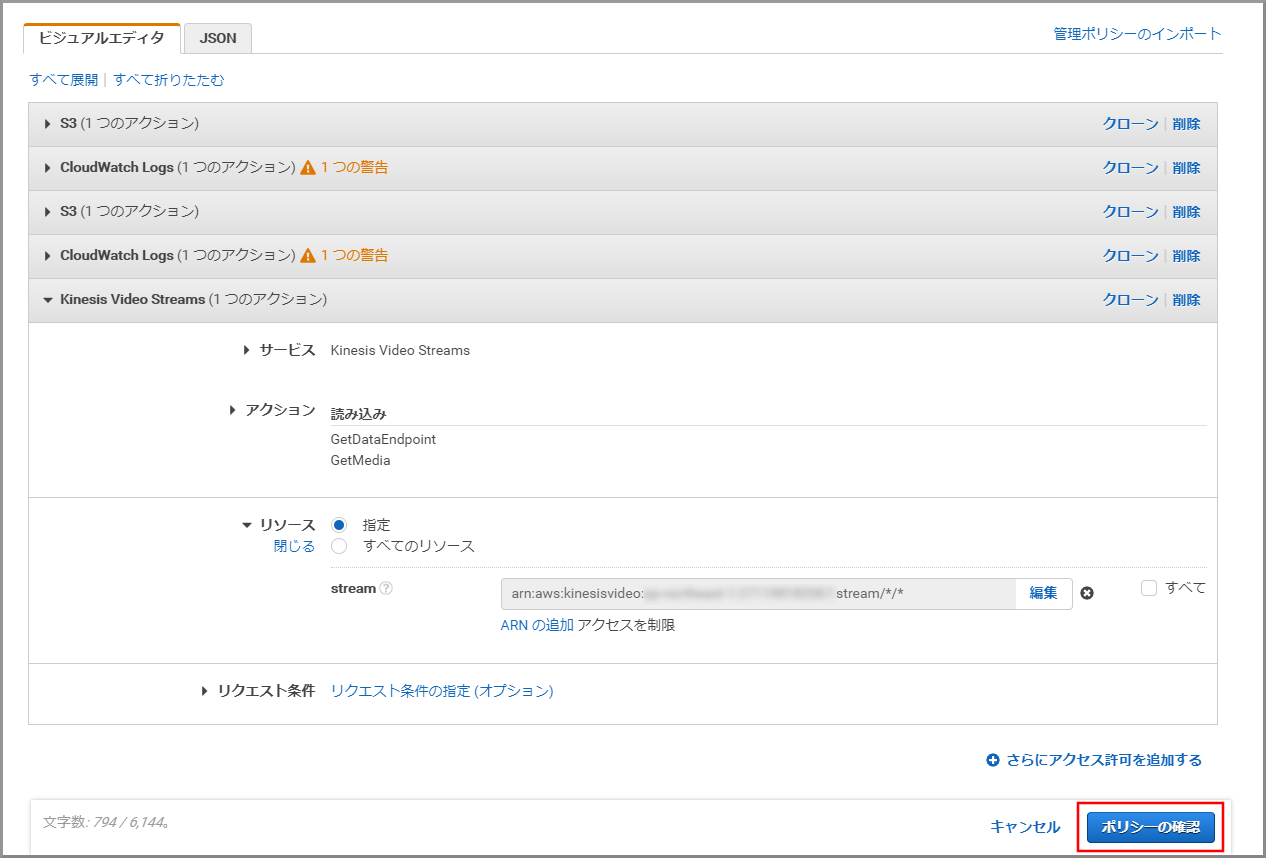Delete the first CloudWatch Logs statement
1266x858 pixels.
[x=1186, y=168]
